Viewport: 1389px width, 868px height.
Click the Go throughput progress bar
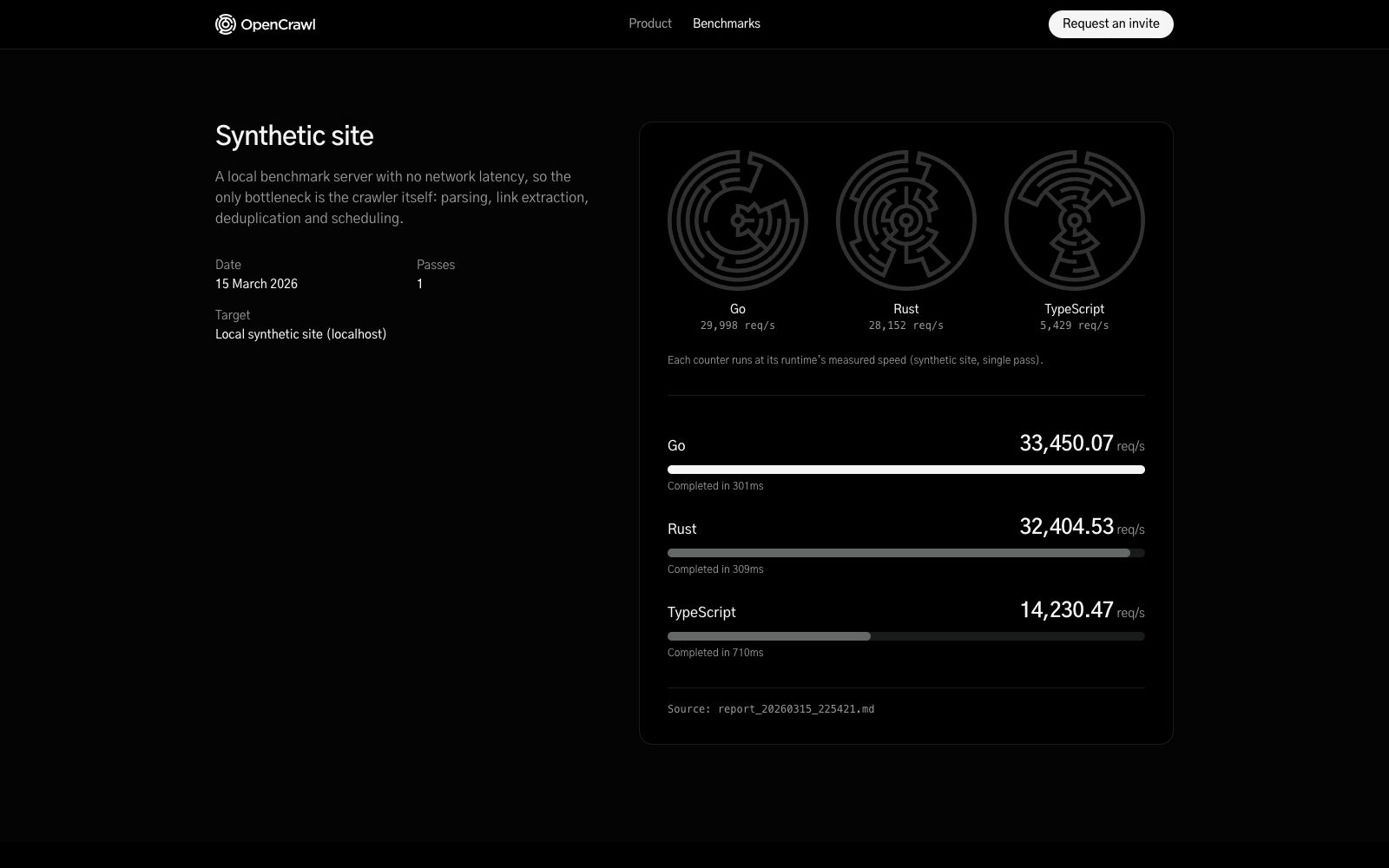pyautogui.click(x=906, y=470)
